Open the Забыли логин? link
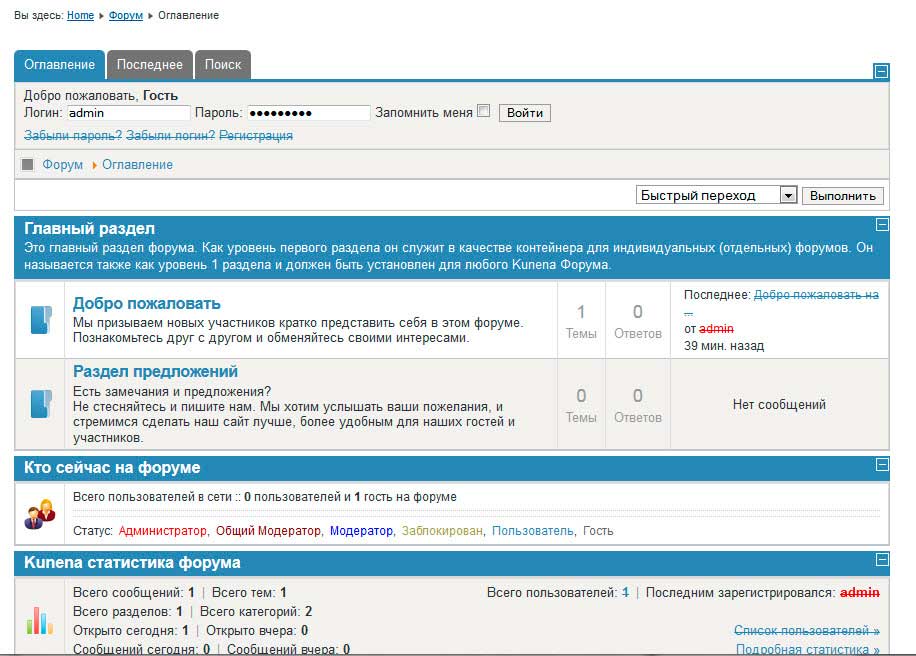916x656 pixels. 171,136
